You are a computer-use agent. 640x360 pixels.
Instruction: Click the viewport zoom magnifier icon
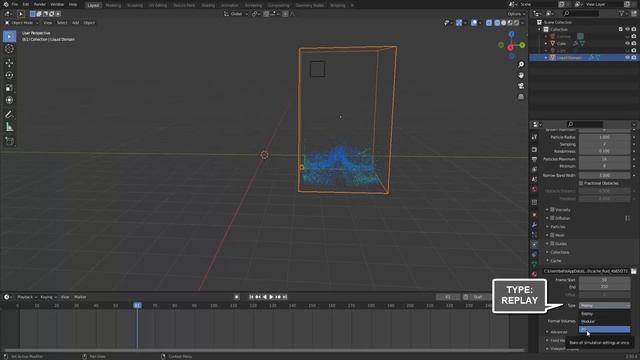pos(521,64)
